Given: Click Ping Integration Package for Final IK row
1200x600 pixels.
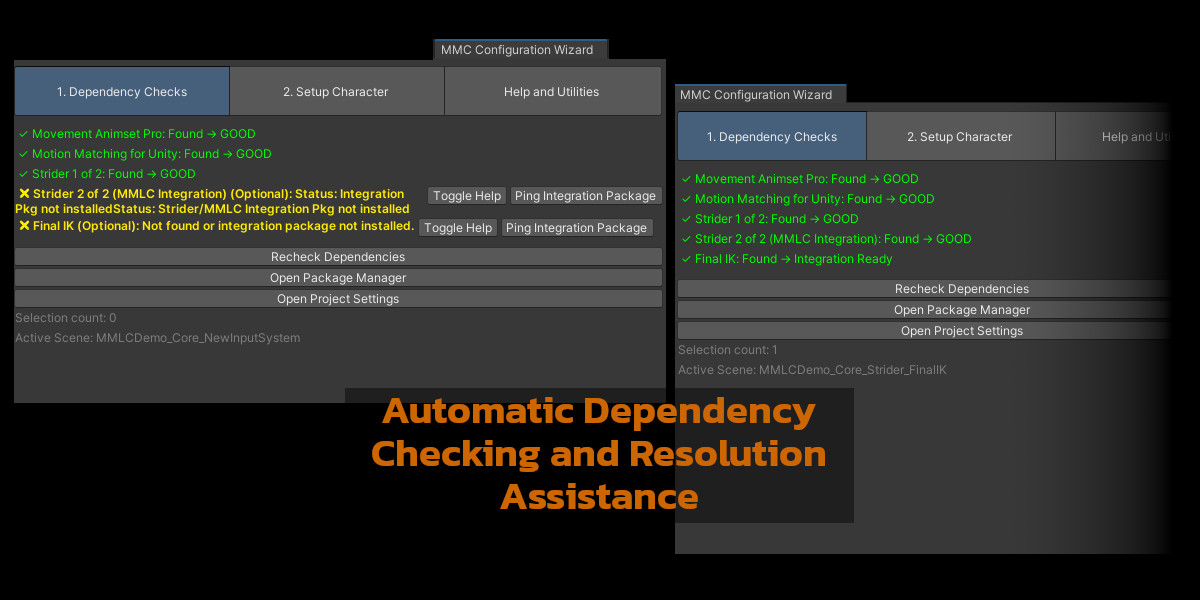Looking at the screenshot, I should pos(577,228).
